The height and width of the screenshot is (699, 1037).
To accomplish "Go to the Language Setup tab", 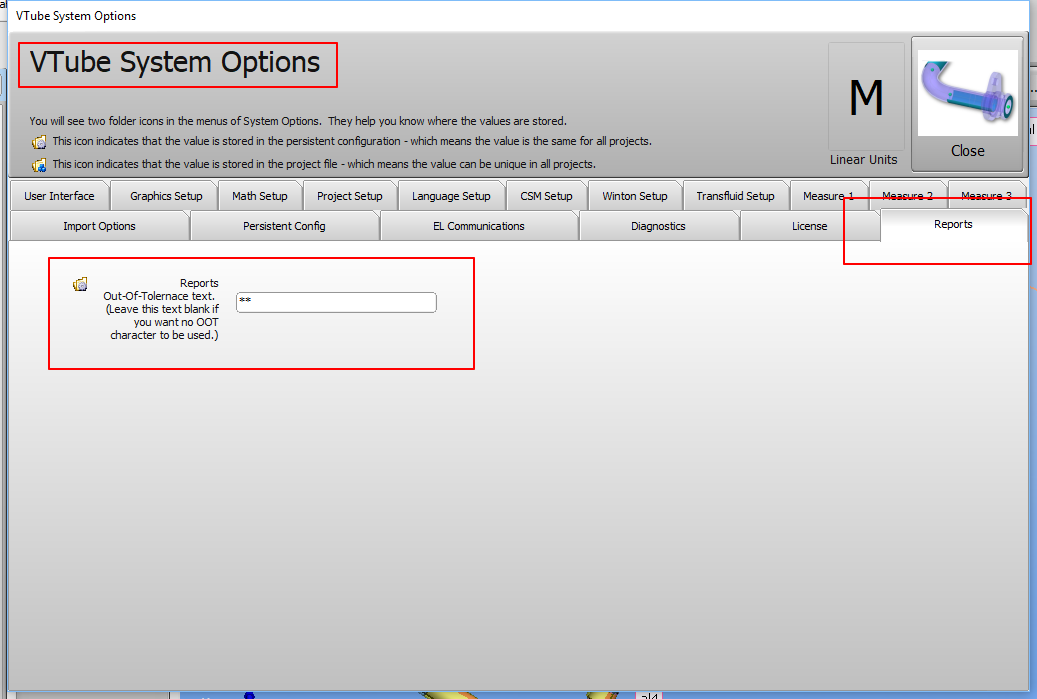I will 451,196.
